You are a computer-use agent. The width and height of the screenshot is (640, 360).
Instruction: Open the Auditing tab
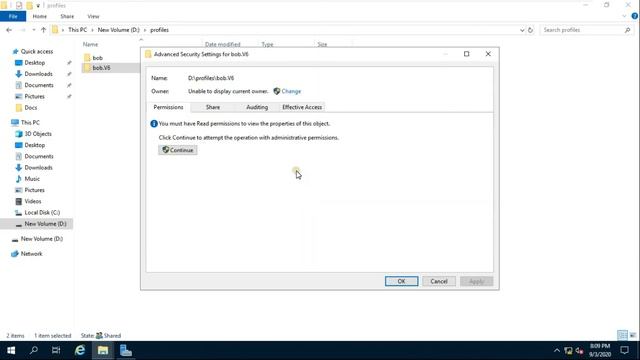pyautogui.click(x=257, y=107)
